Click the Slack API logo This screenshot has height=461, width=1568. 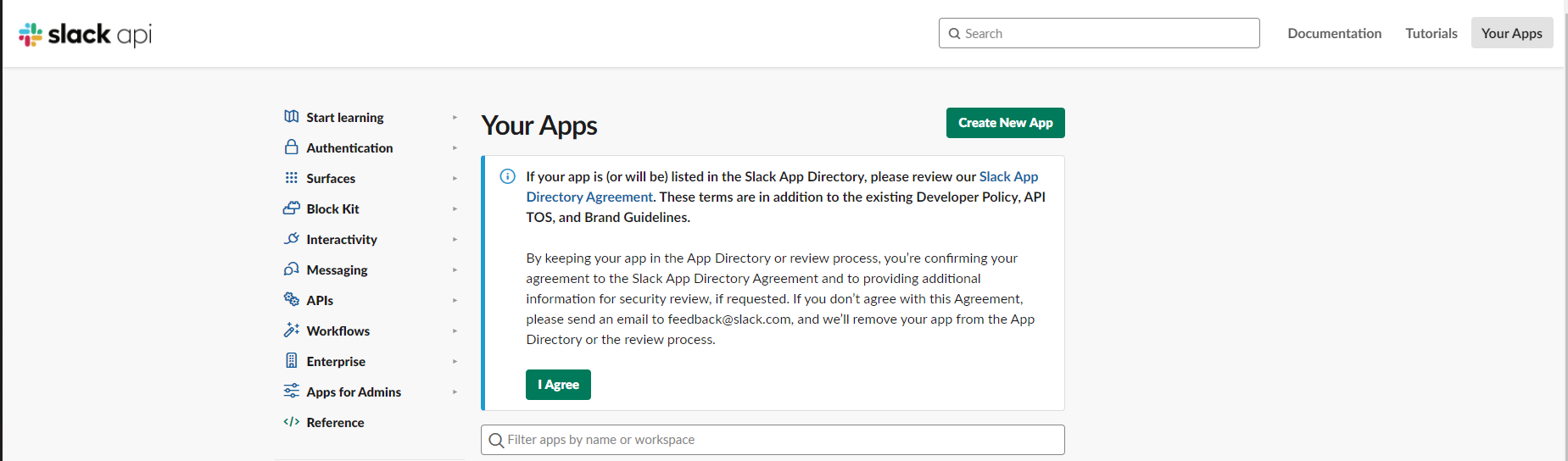point(85,34)
